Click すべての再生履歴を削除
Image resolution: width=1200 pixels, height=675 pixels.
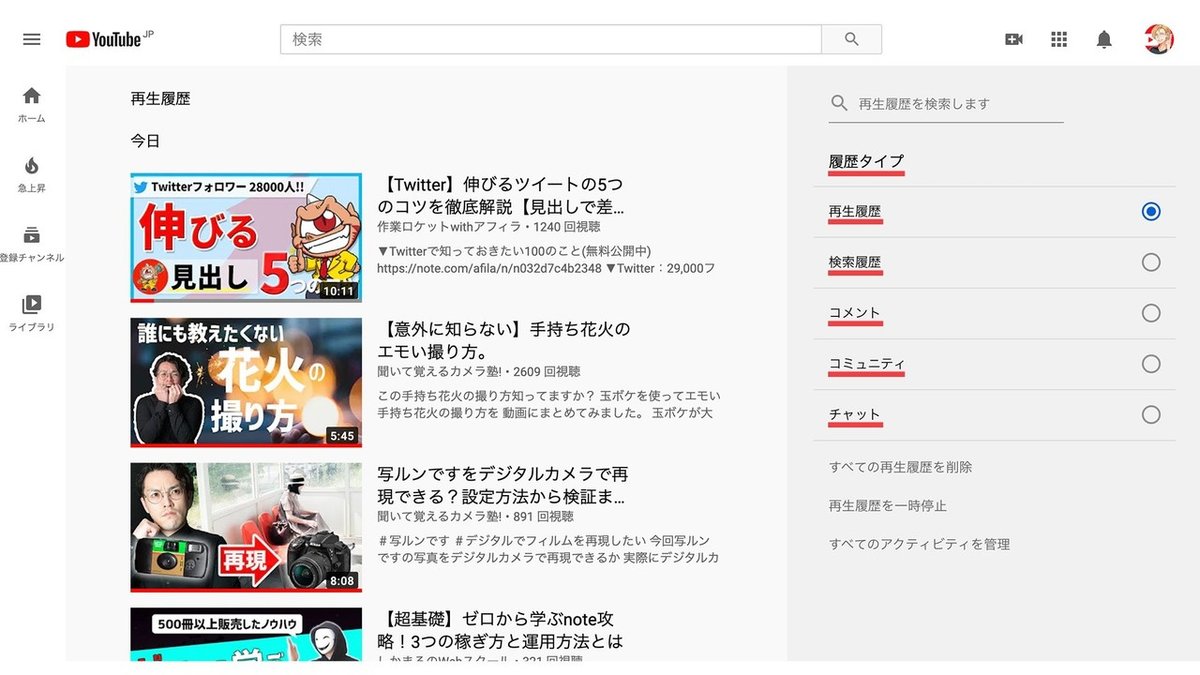[901, 467]
